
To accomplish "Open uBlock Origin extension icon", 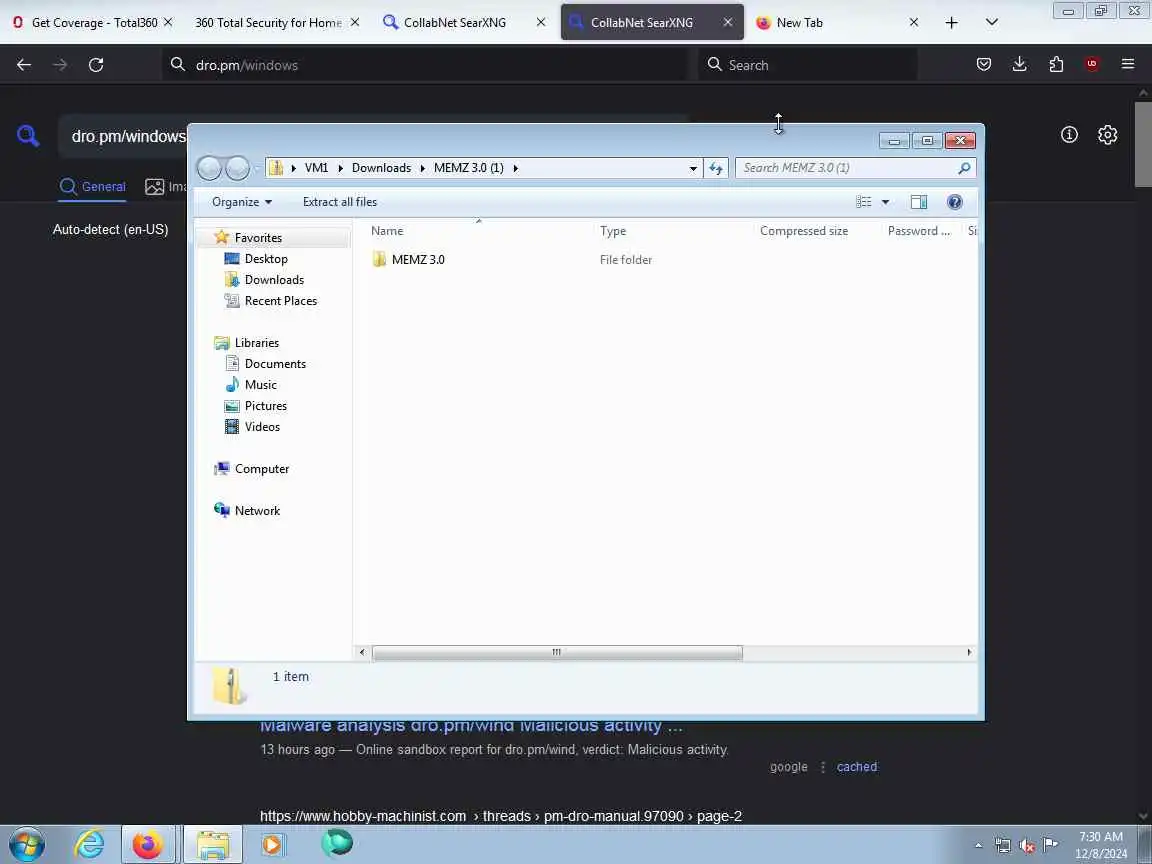I will click(x=1092, y=65).
